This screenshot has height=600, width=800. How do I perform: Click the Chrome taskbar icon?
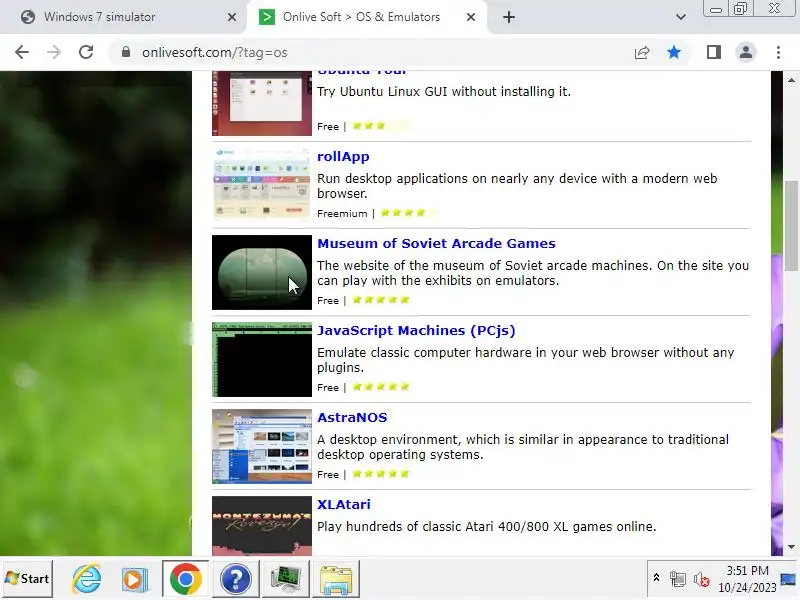tap(186, 579)
